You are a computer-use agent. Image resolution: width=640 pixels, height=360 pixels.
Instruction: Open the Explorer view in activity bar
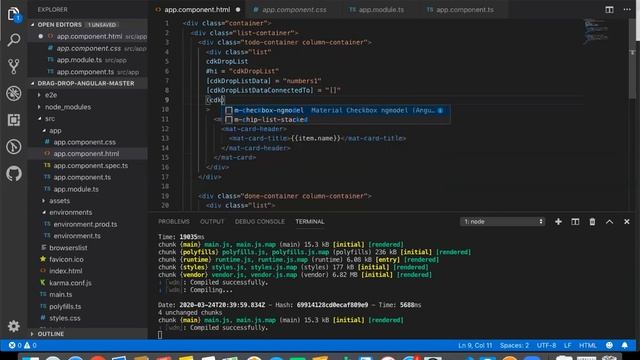13,14
